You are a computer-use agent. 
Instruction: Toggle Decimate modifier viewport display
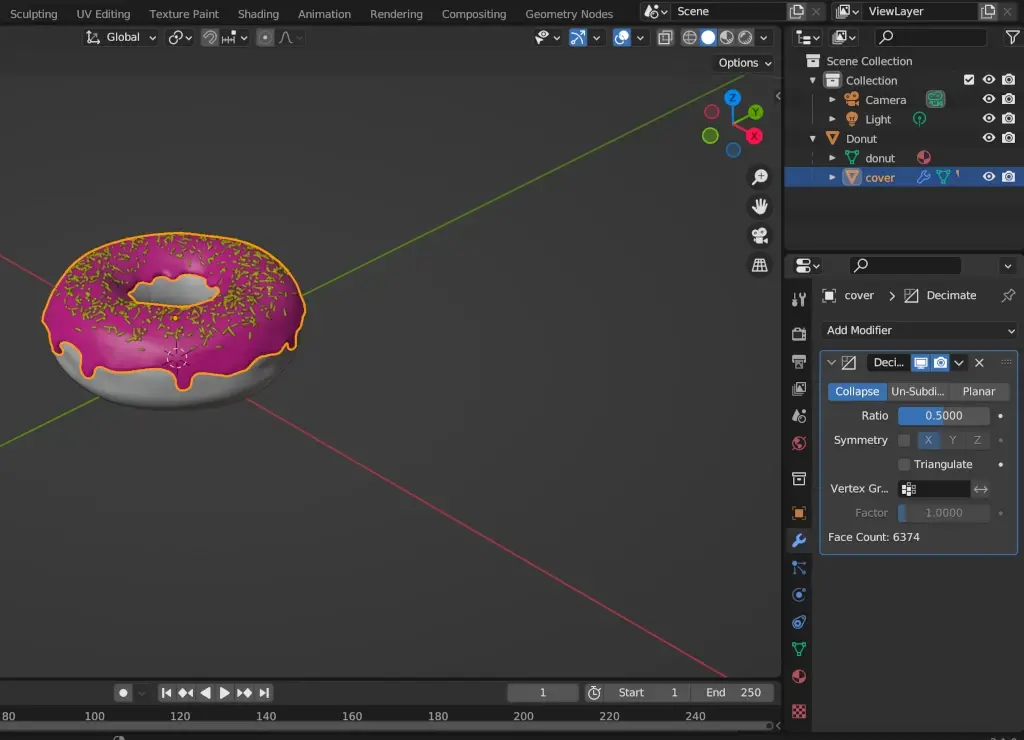pyautogui.click(x=921, y=362)
